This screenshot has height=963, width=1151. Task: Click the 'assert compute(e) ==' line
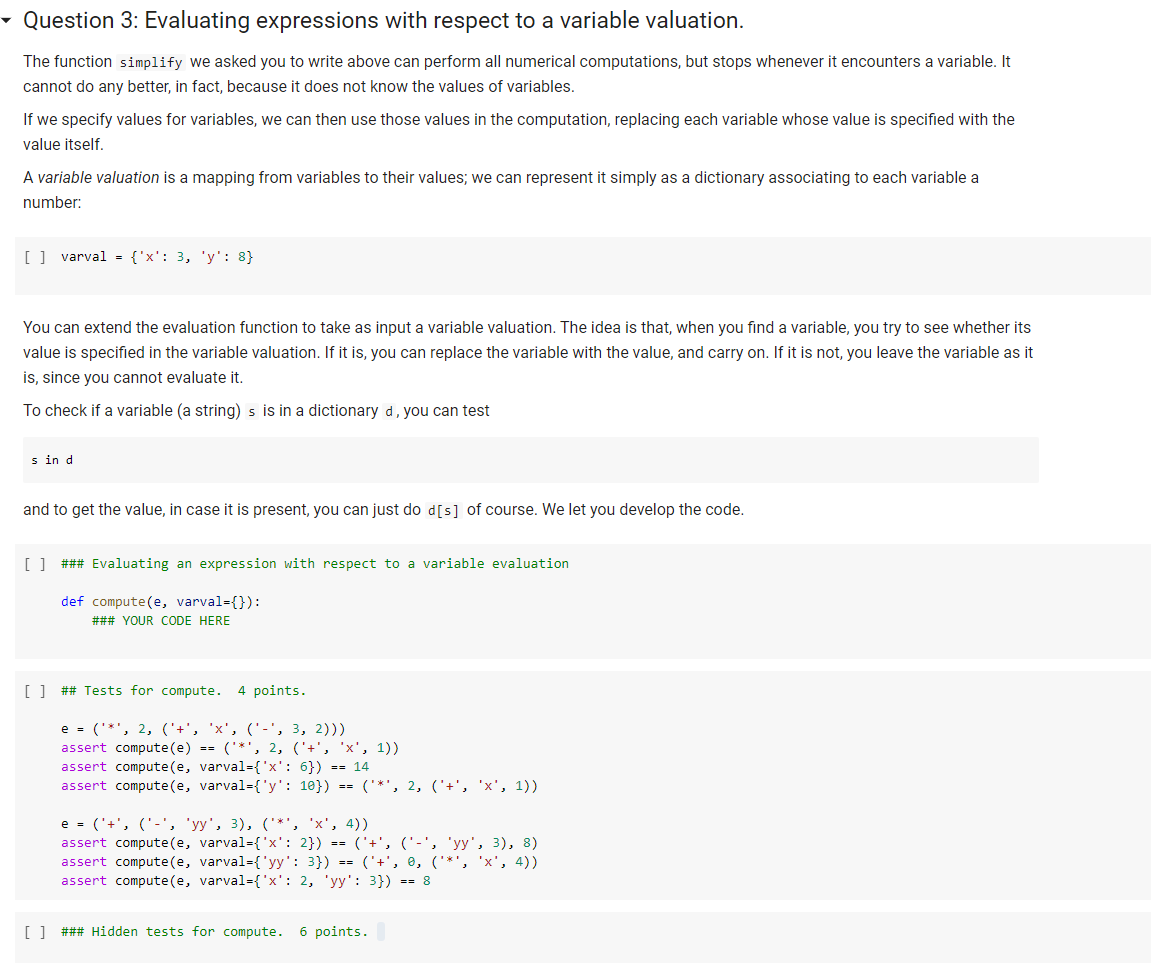click(230, 748)
